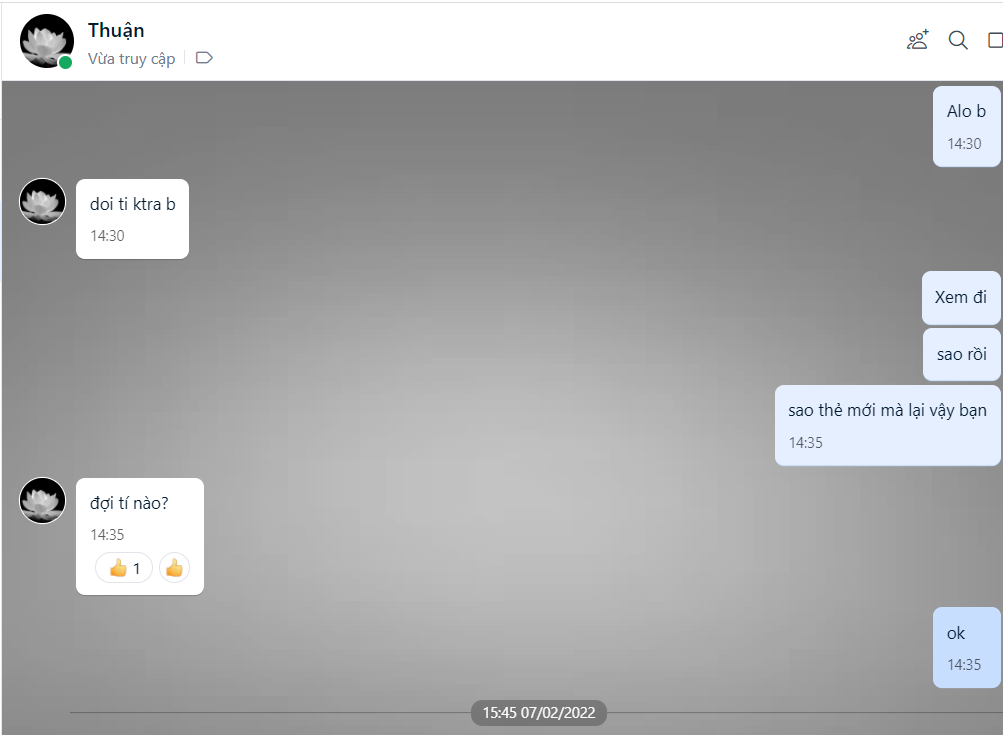This screenshot has height=735, width=1003.
Task: Toggle the conversation info panel icon
Action: pos(995,40)
